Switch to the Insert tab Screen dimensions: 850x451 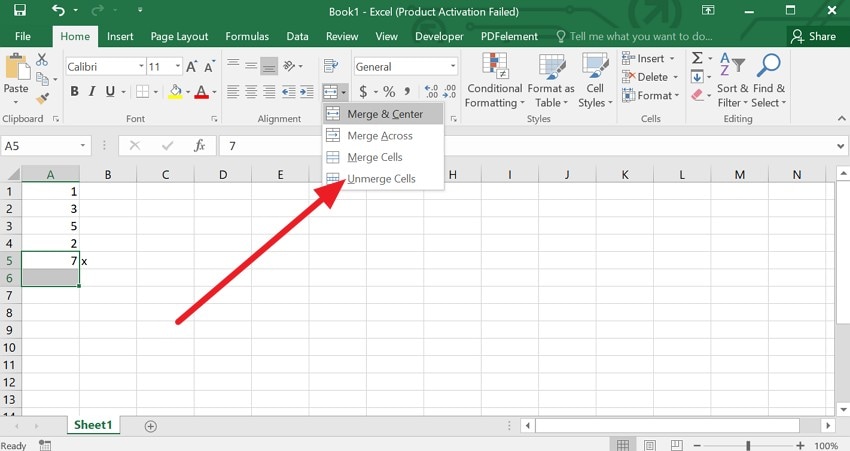pos(120,36)
